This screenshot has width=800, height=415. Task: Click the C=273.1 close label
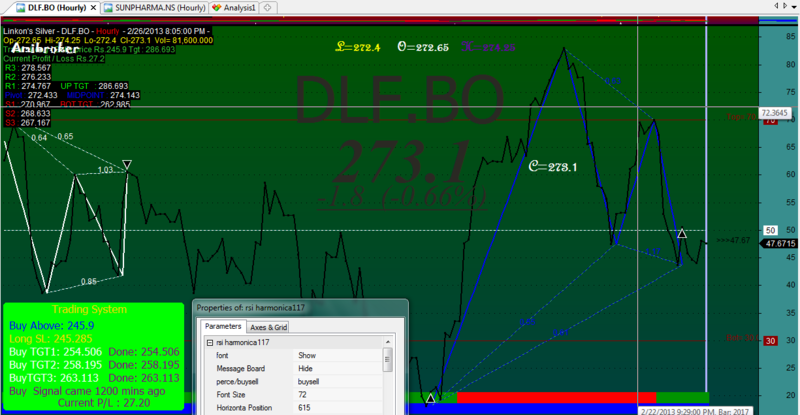point(553,167)
